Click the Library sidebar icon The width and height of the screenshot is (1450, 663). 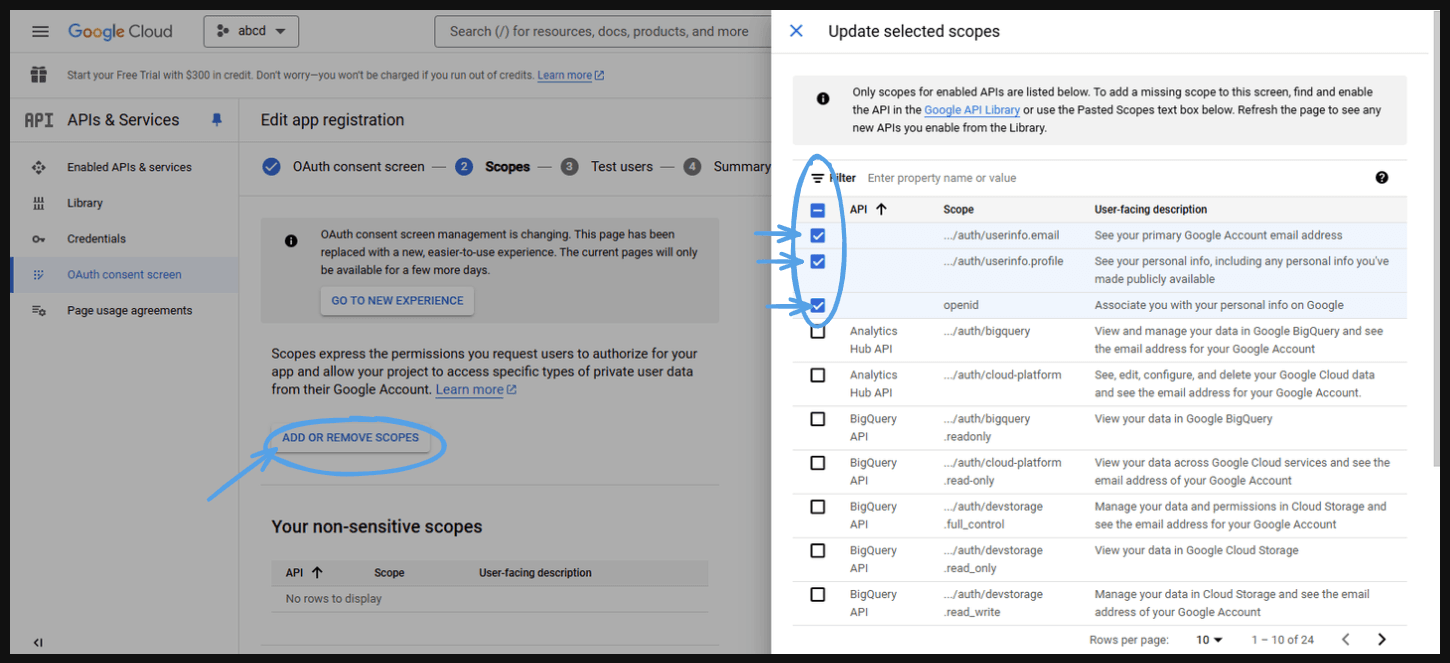pos(39,203)
